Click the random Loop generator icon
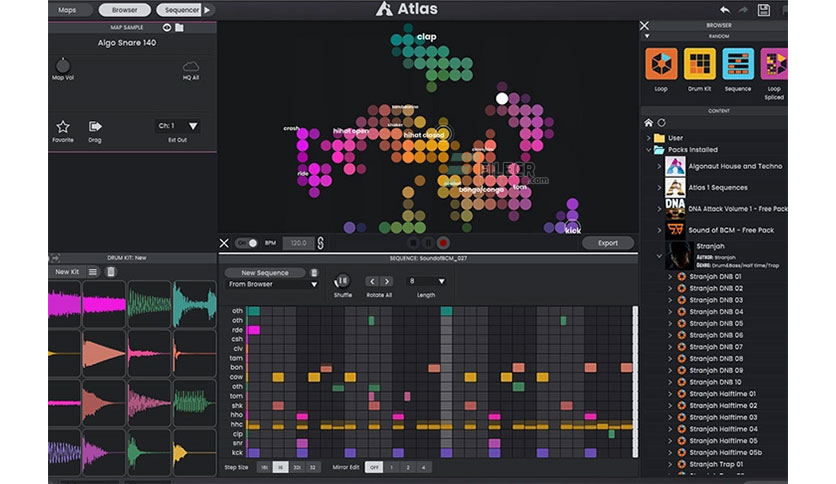Image resolution: width=836 pixels, height=484 pixels. click(661, 64)
